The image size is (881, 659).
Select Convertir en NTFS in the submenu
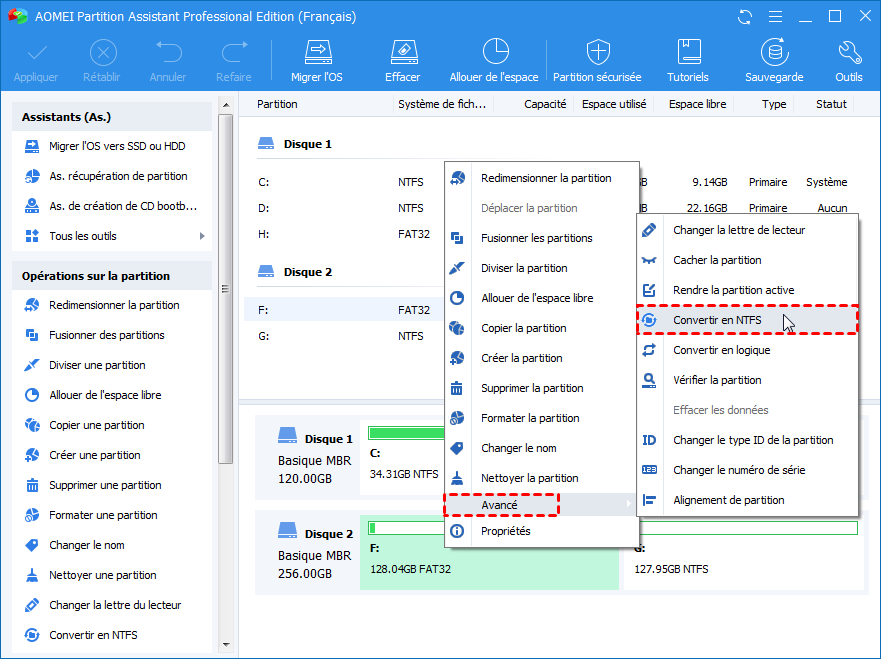(747, 320)
